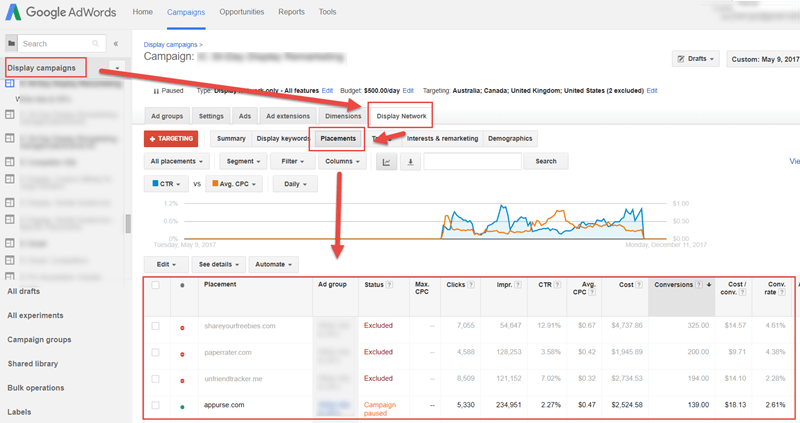Click red status dot for unfriendtracker.me

182,381
